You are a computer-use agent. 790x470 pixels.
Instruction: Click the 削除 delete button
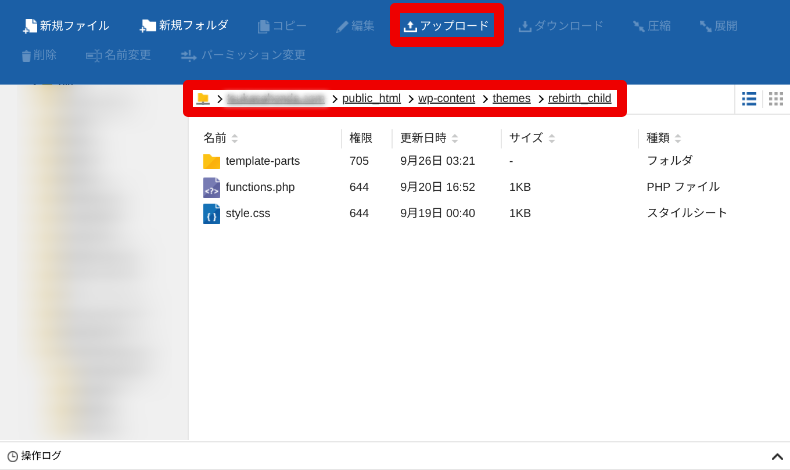[39, 55]
